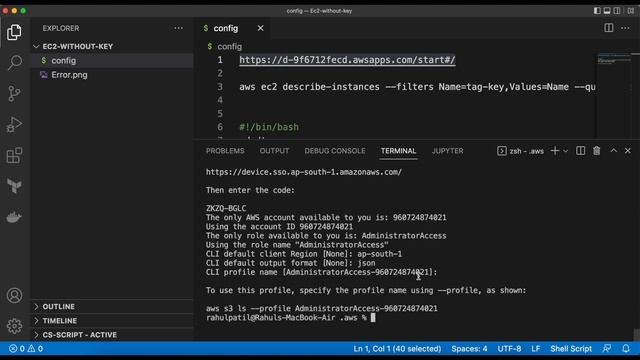Viewport: 640px width, 360px height.
Task: Open the Search view icon
Action: pyautogui.click(x=14, y=62)
